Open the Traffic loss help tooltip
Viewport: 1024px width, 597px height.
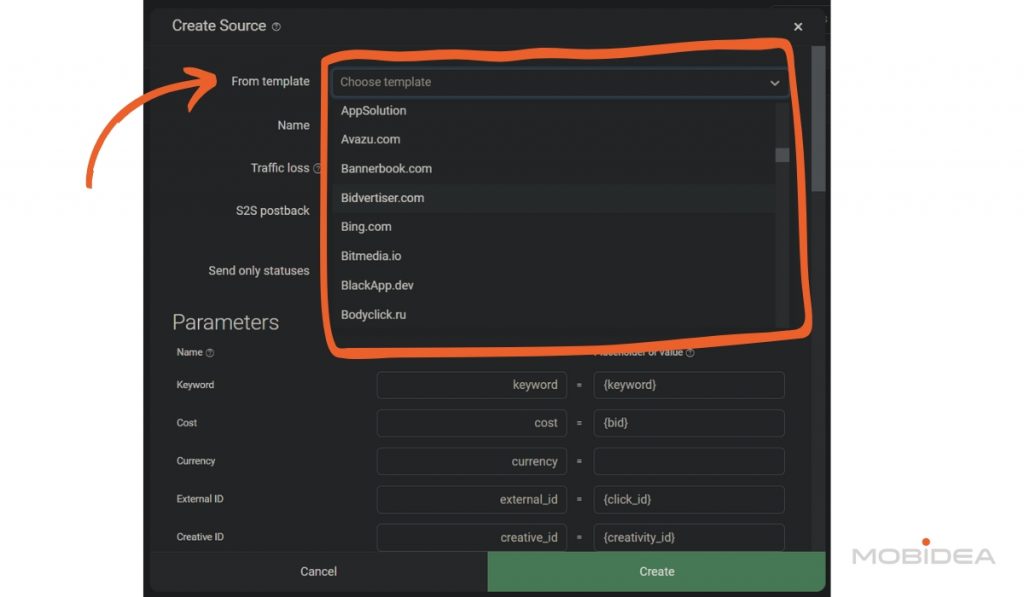tap(319, 168)
